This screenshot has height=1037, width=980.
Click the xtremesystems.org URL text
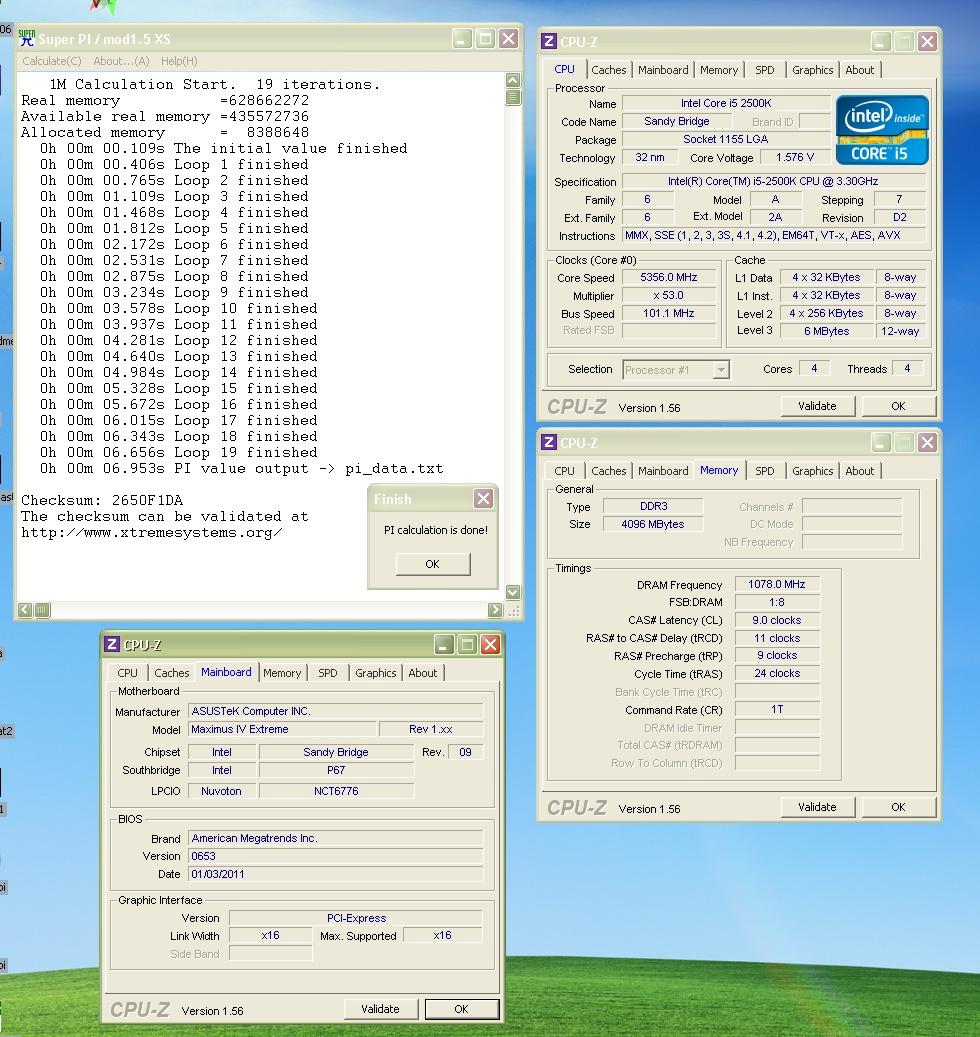(x=152, y=533)
